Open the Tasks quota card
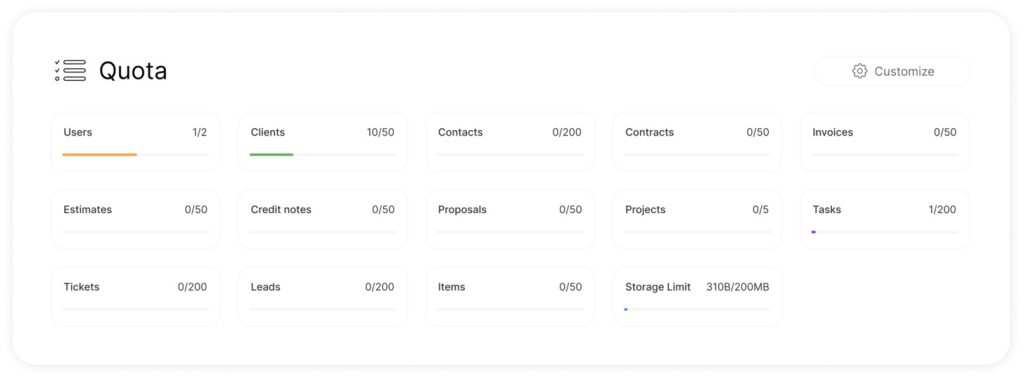 pyautogui.click(x=885, y=220)
